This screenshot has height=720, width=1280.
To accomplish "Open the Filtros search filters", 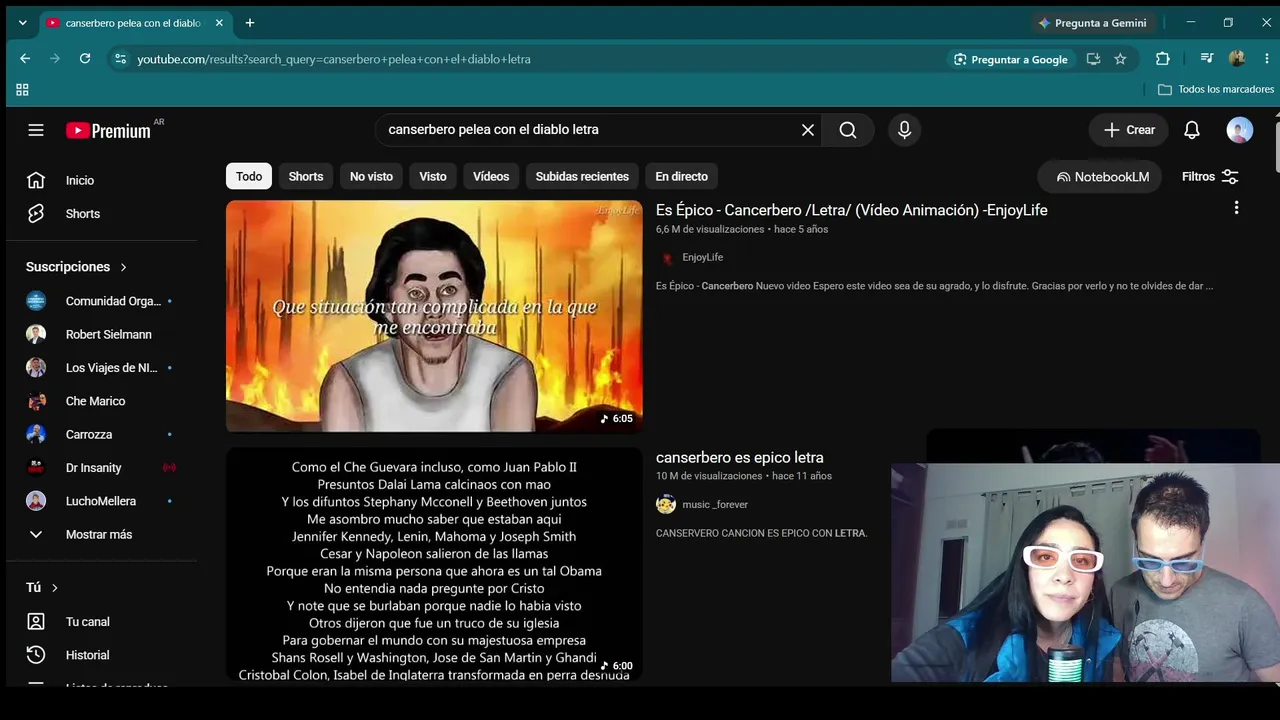I will click(x=1210, y=177).
